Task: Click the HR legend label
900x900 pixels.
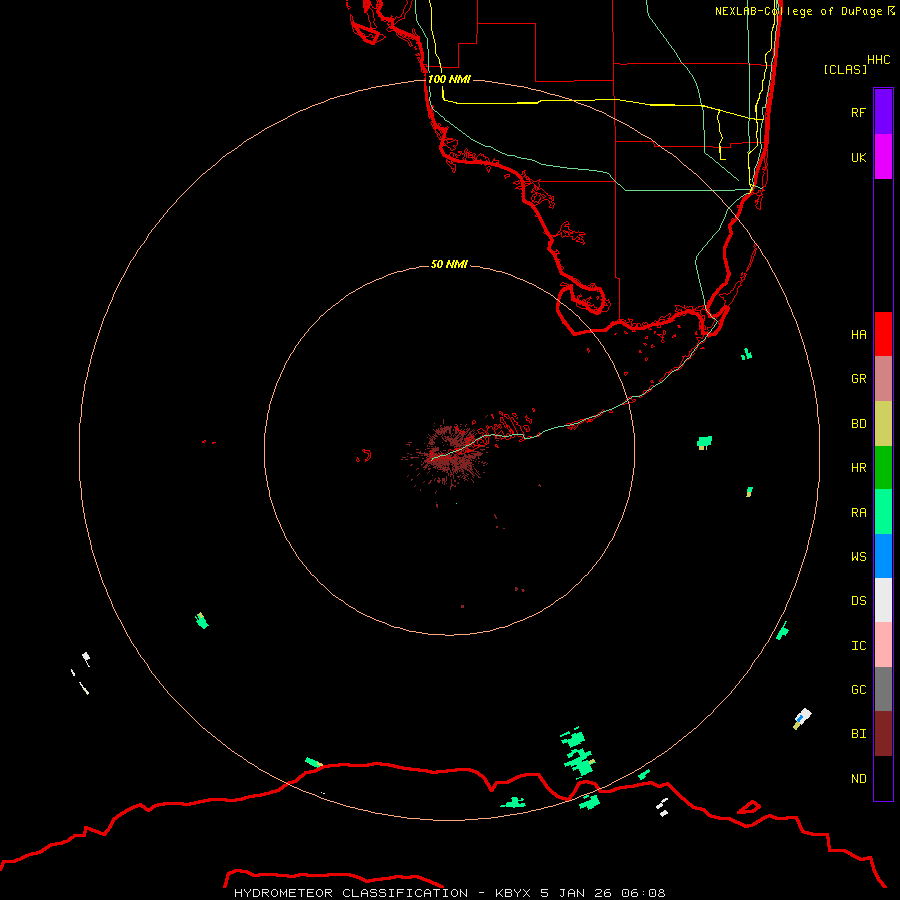Action: point(859,468)
